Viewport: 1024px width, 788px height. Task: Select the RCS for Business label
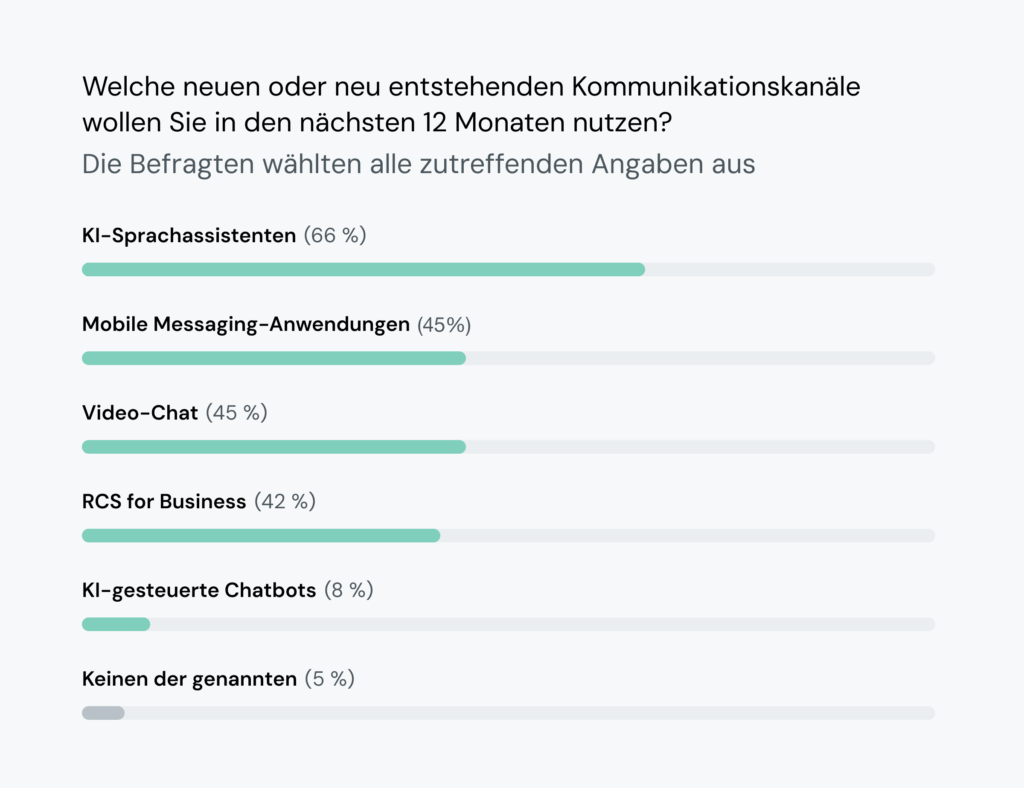point(164,502)
